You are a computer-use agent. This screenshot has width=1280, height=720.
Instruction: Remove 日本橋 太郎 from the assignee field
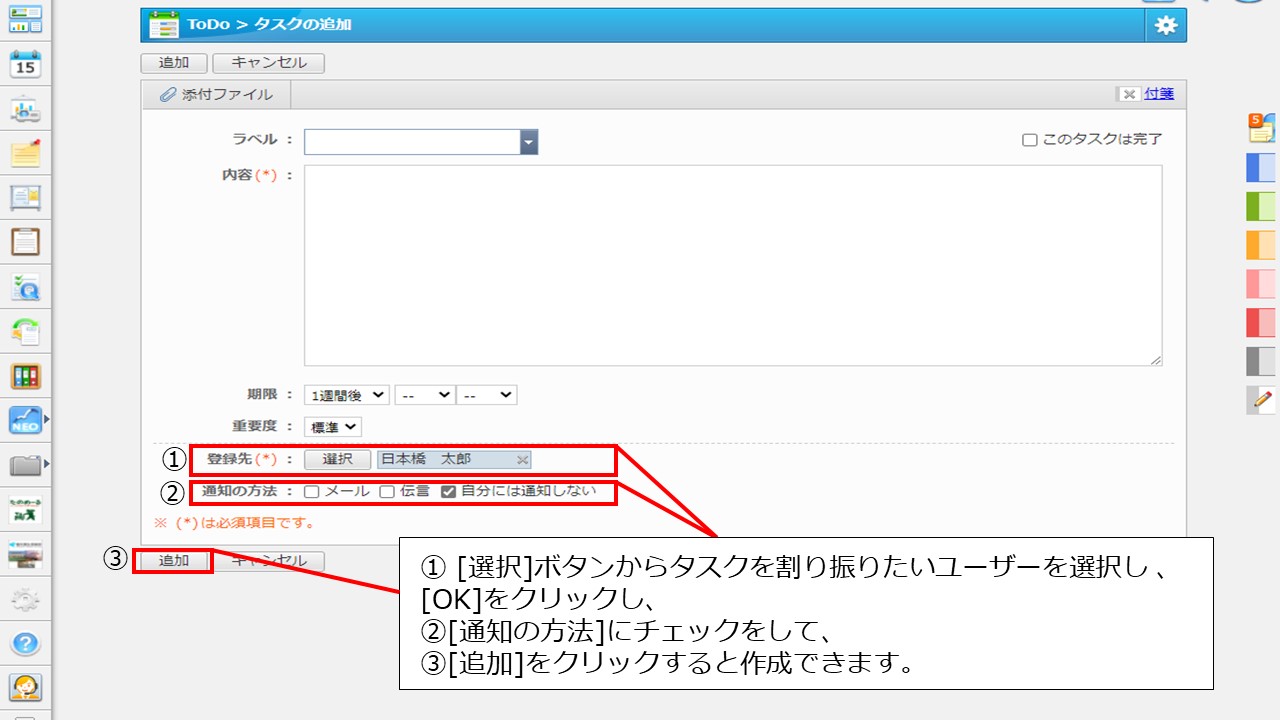pos(522,460)
